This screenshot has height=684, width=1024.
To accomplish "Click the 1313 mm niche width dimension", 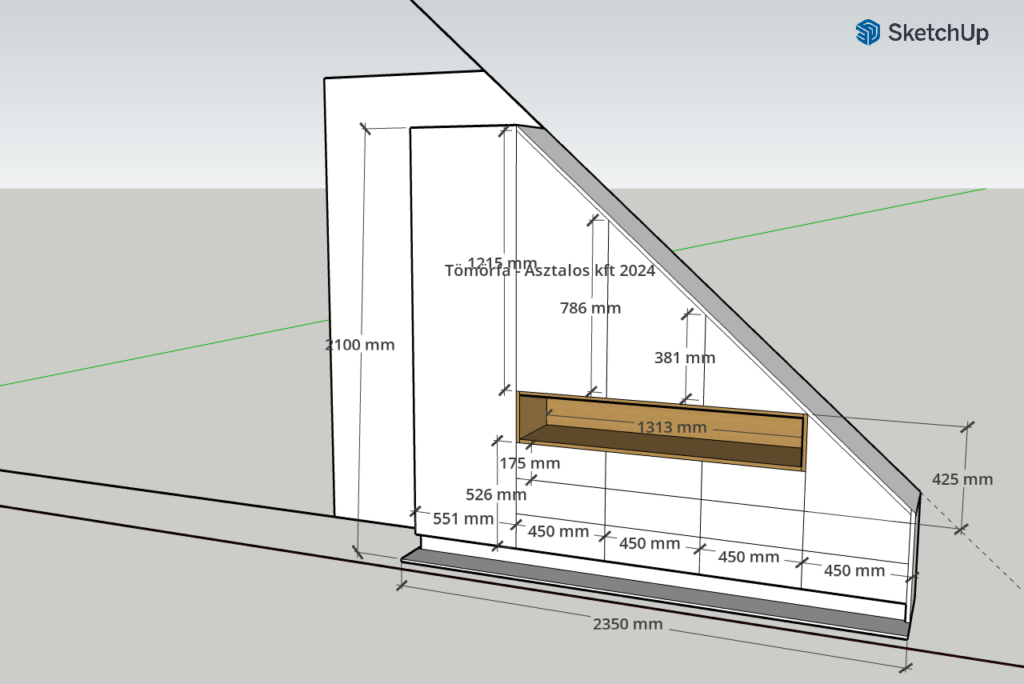I will [672, 428].
